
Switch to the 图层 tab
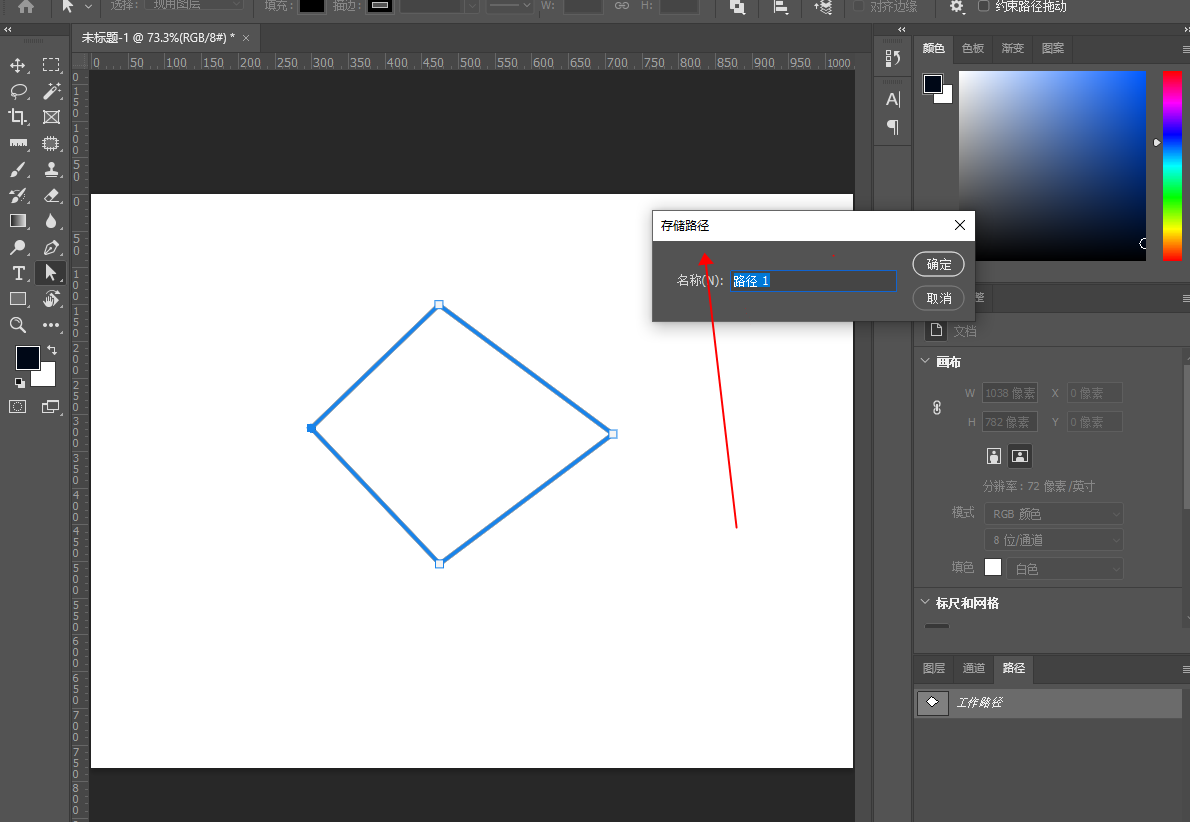coord(933,668)
